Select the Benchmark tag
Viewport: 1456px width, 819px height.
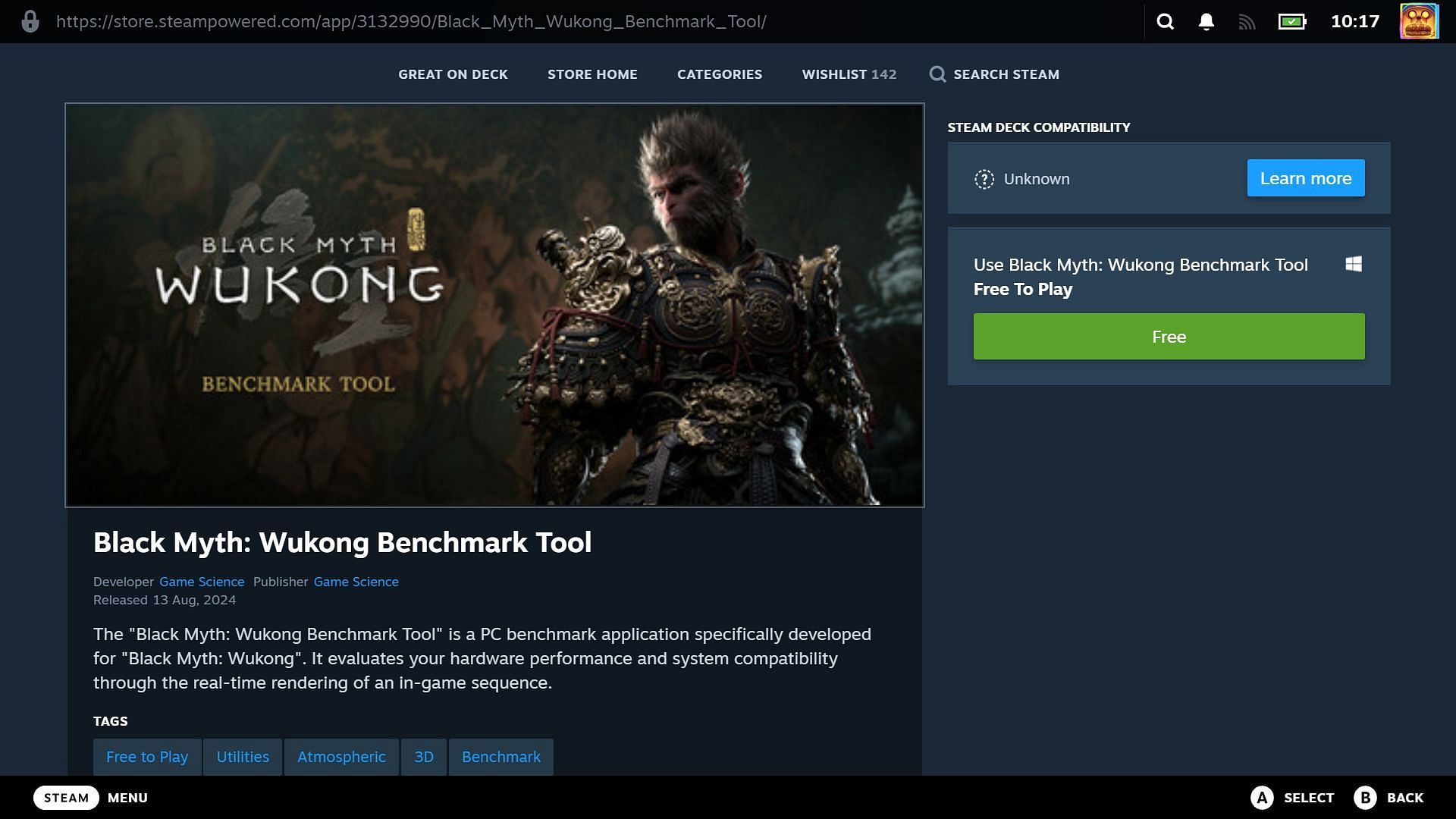point(501,757)
